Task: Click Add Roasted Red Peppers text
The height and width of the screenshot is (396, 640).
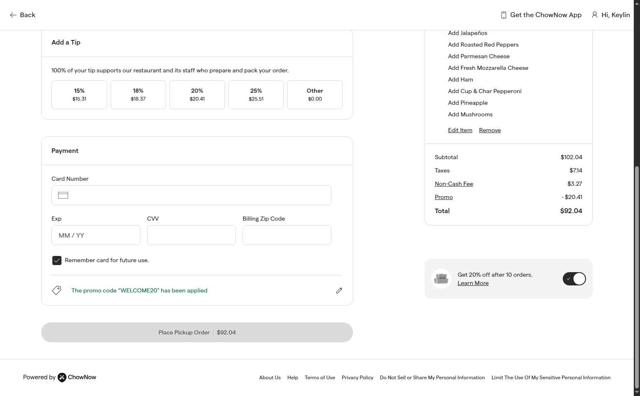Action: point(483,44)
